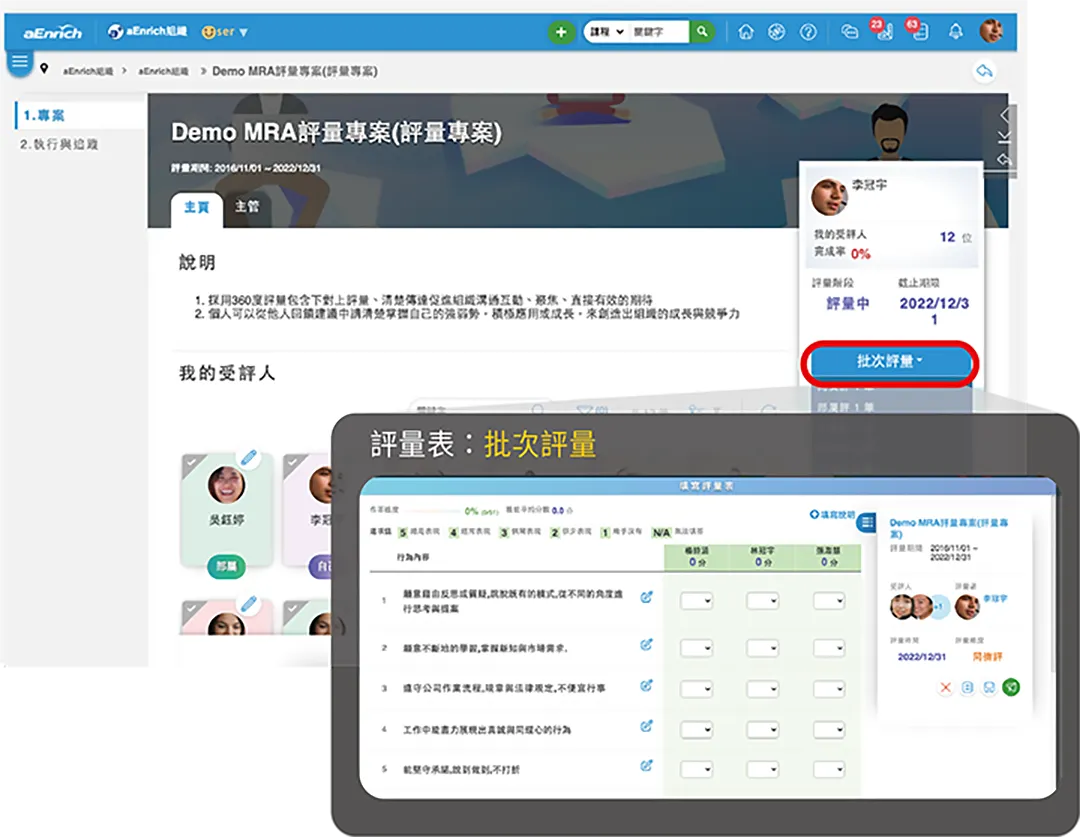Open first score dropdown for item 1
1080x840 pixels.
[696, 601]
